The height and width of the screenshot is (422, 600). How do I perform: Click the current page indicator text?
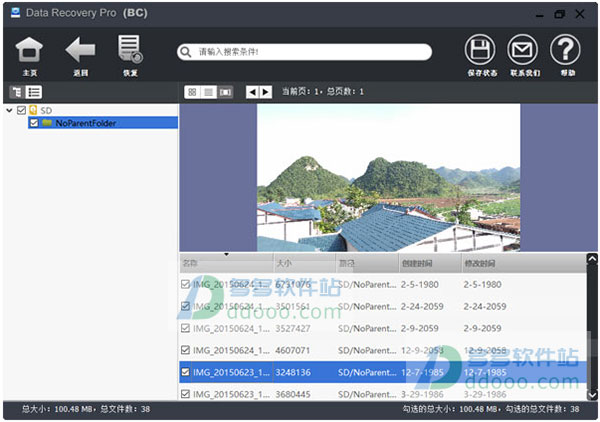coord(323,91)
